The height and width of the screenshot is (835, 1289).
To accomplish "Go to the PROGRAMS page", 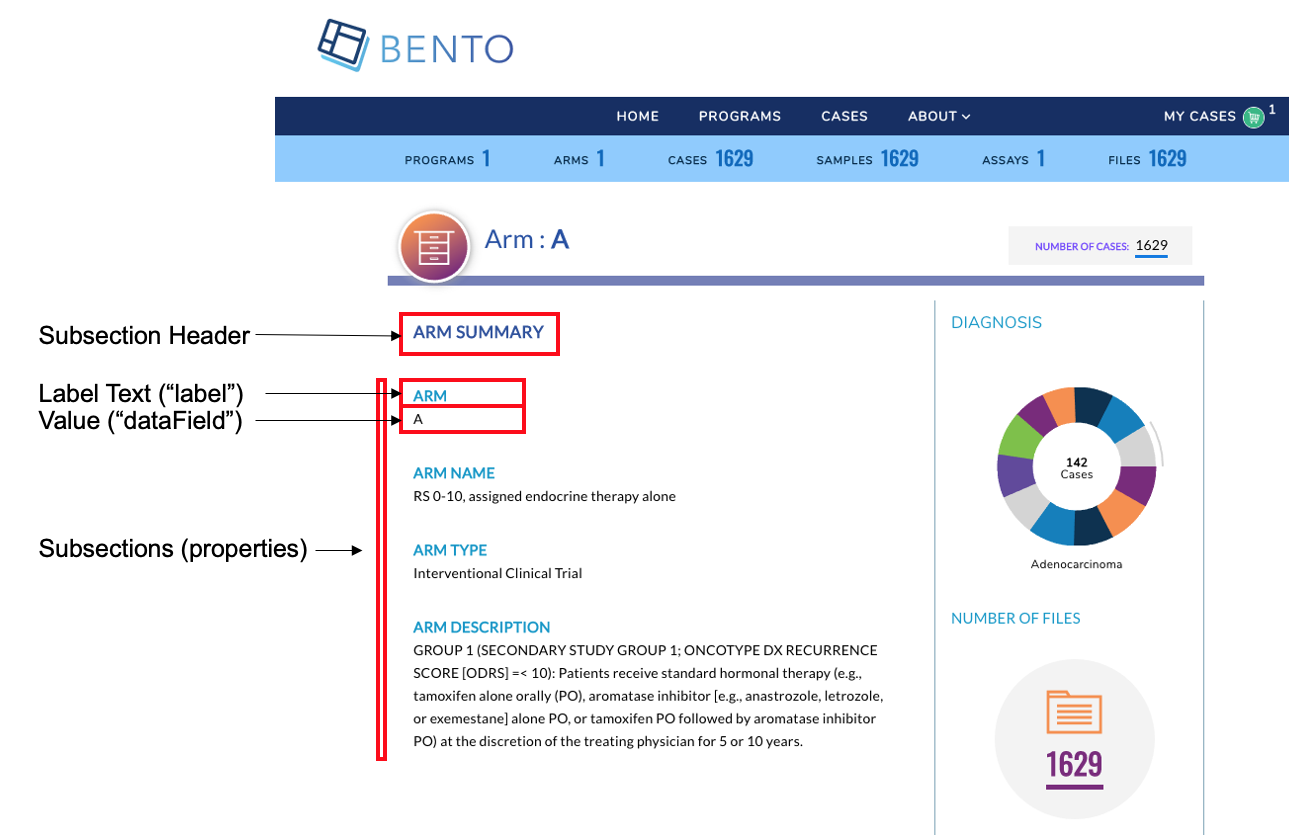I will 739,116.
